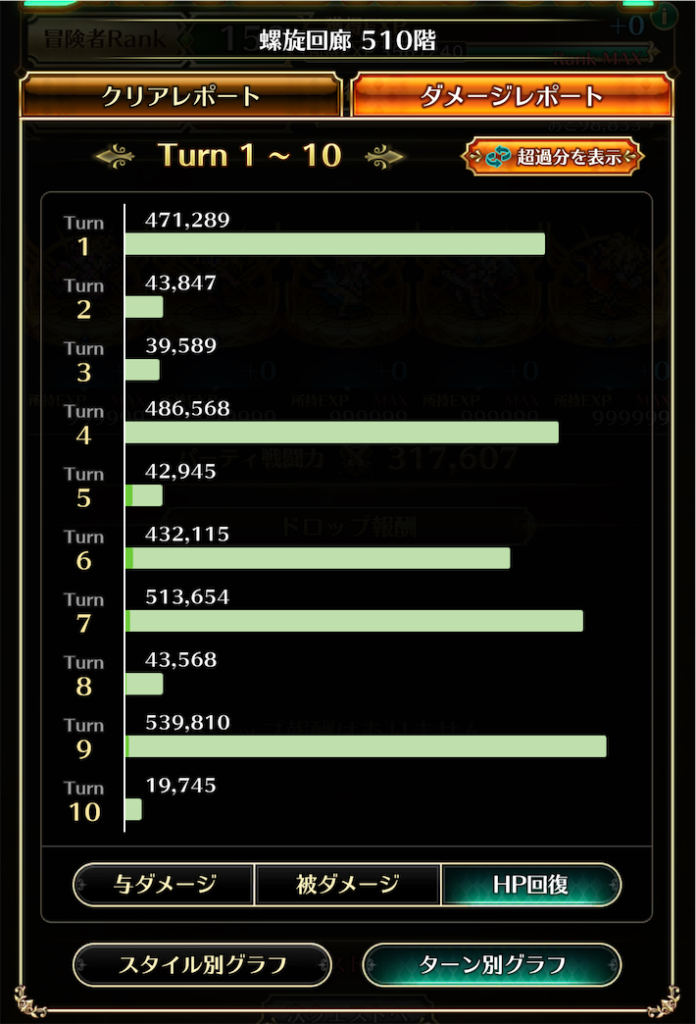Select the 被ダメージ option
Screen dimensions: 696x1024
pos(347,884)
